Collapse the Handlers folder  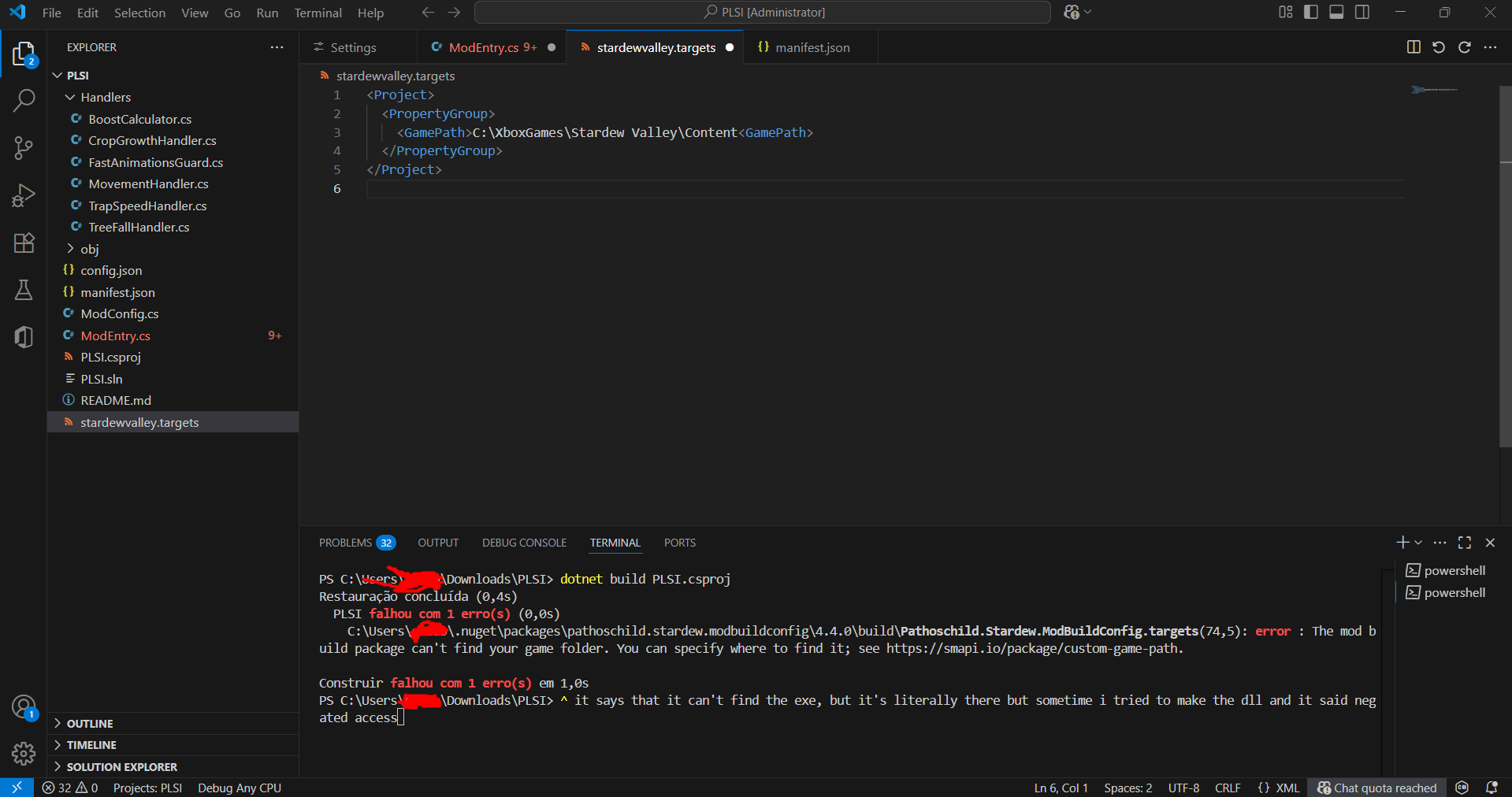[70, 97]
